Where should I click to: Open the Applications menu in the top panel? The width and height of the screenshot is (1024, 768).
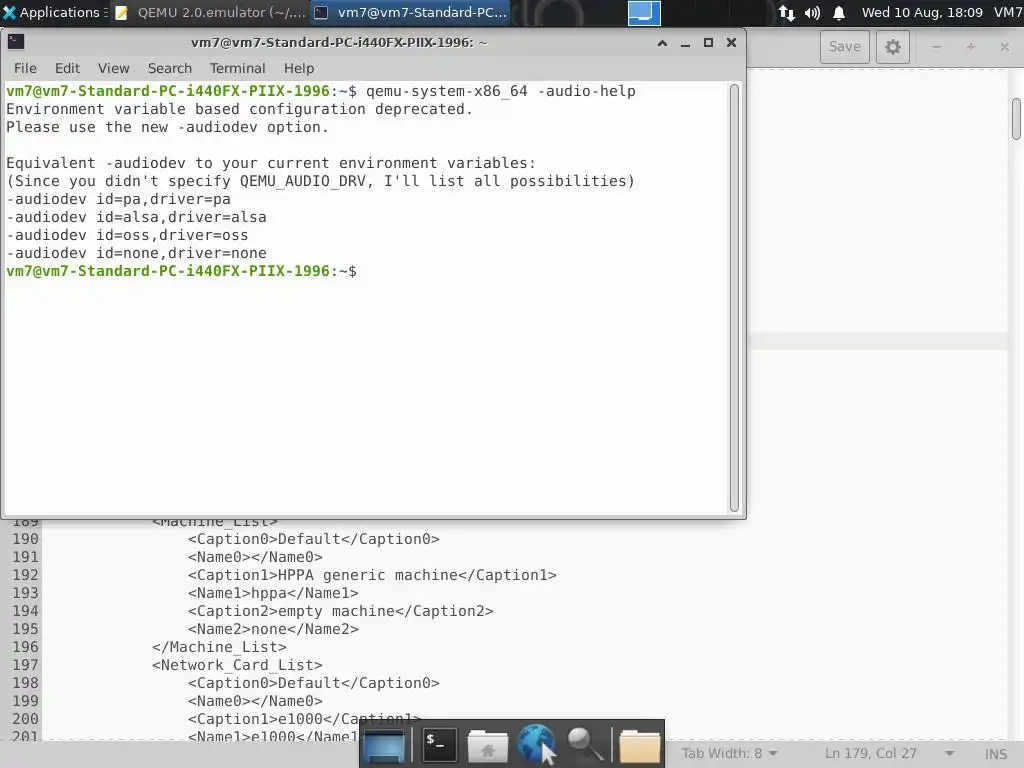[54, 12]
